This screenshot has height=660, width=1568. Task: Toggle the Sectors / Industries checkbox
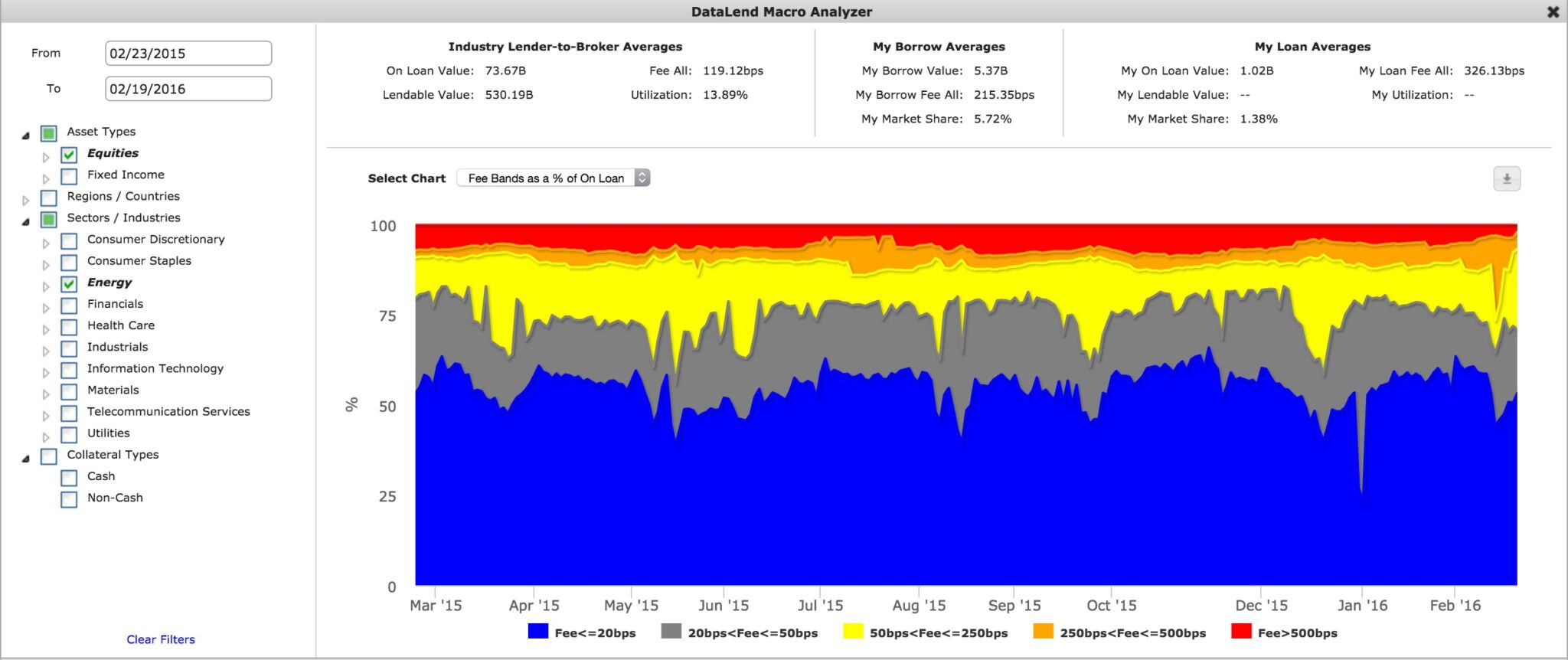(x=48, y=220)
